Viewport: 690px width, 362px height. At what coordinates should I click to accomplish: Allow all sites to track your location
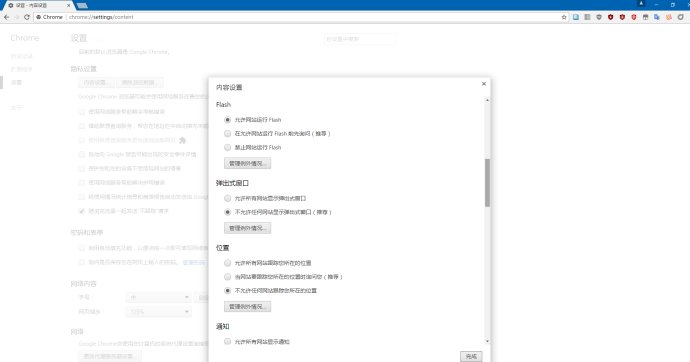228,263
